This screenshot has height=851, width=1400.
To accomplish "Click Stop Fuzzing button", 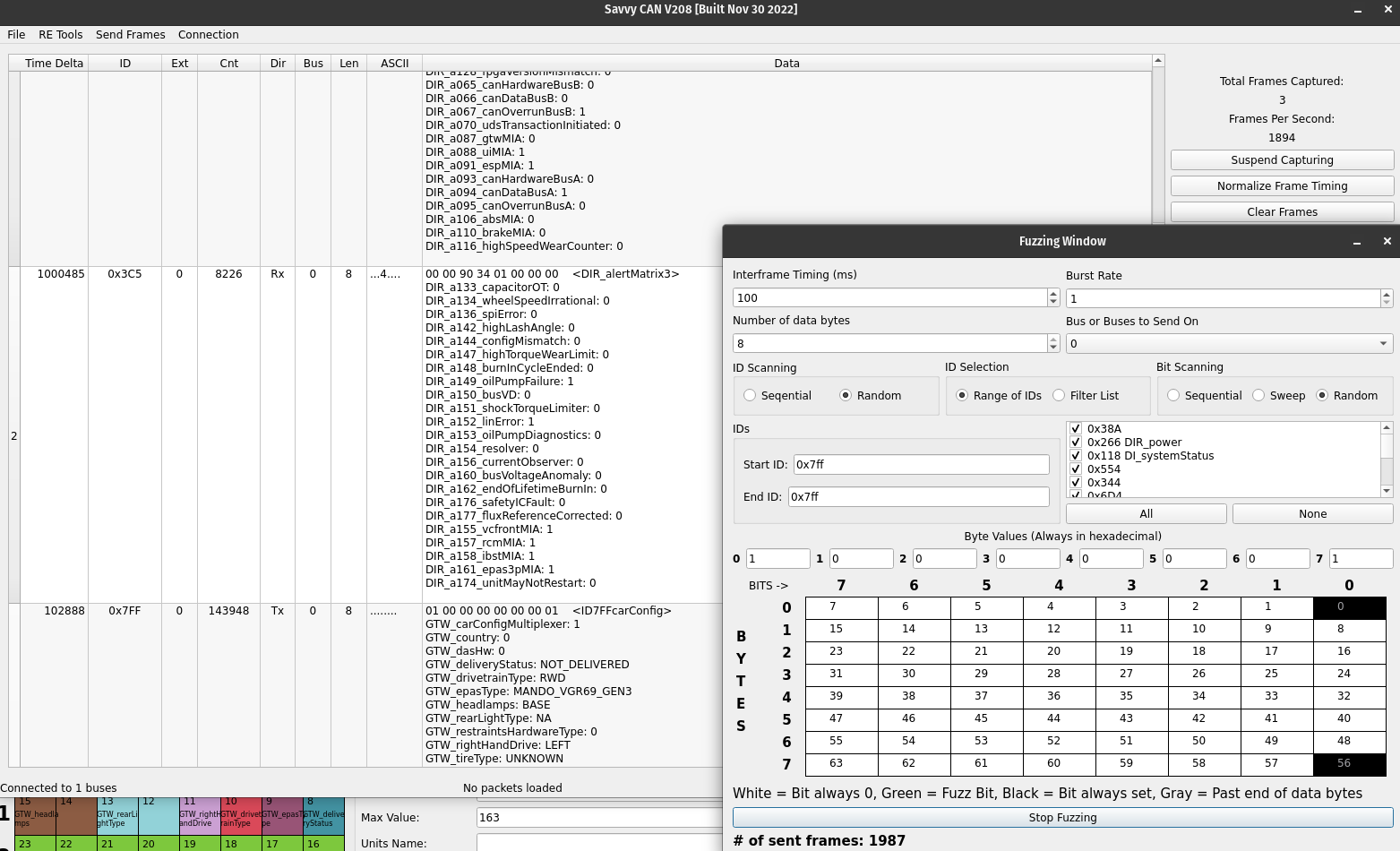I will [x=1062, y=818].
